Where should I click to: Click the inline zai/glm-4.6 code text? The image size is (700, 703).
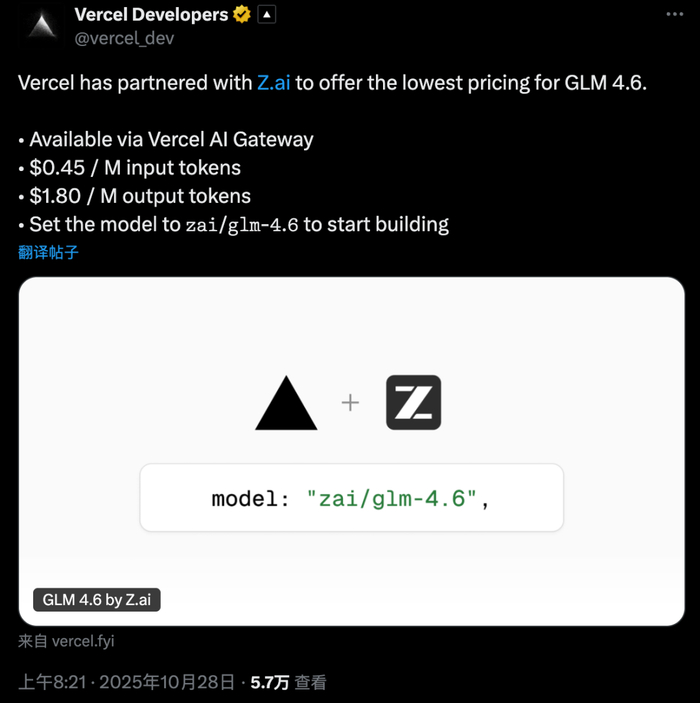point(242,225)
